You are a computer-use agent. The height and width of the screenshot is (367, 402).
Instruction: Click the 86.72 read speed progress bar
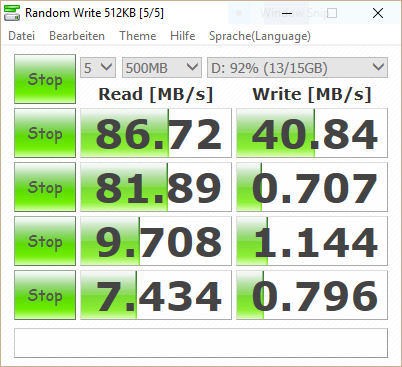[x=156, y=133]
